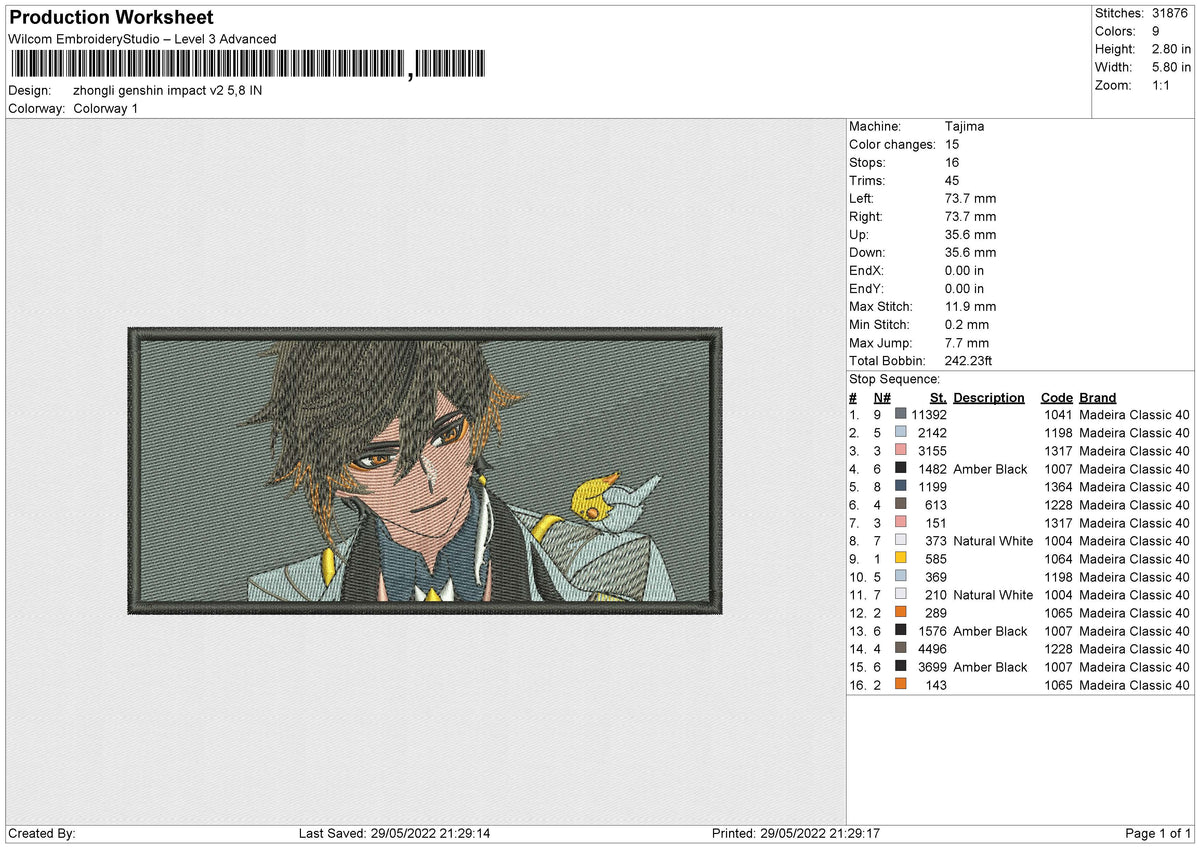Click the Machine value 'Tajima'
The width and height of the screenshot is (1200, 848).
964,127
